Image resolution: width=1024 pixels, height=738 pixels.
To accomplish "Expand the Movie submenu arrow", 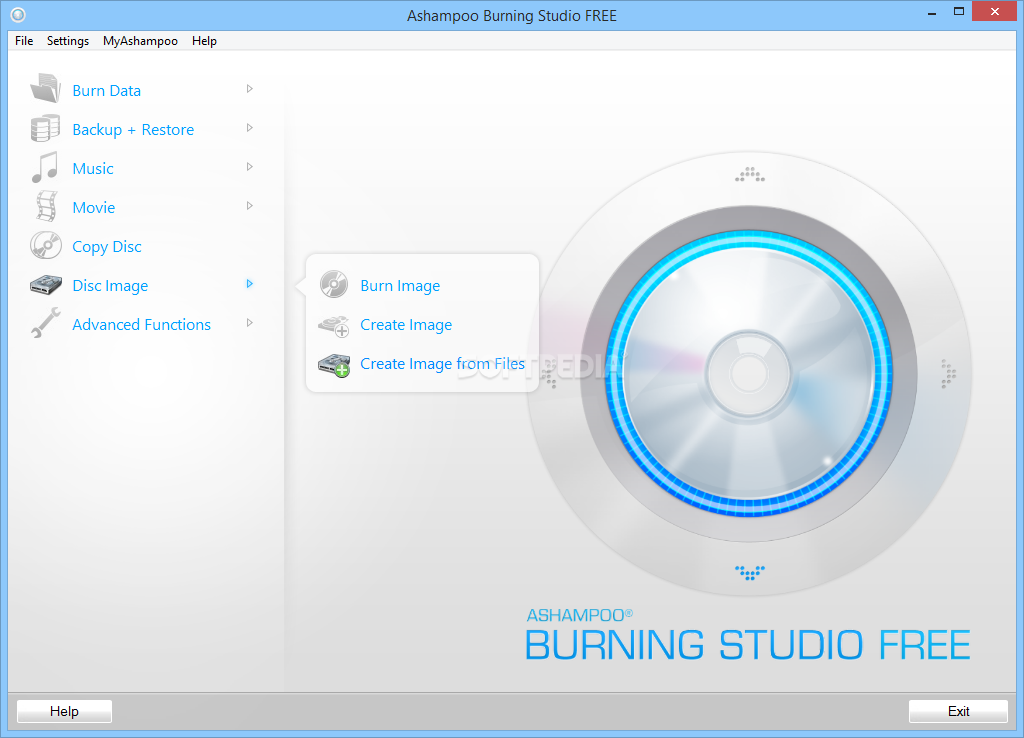I will click(x=249, y=206).
